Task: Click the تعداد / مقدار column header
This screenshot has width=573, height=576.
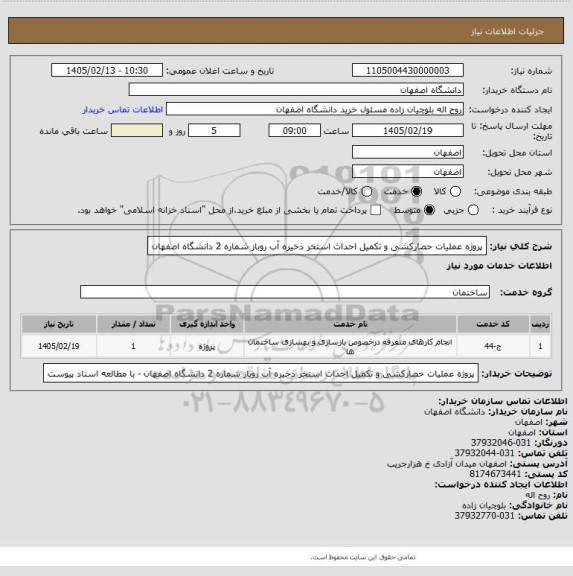Action: coord(133,324)
